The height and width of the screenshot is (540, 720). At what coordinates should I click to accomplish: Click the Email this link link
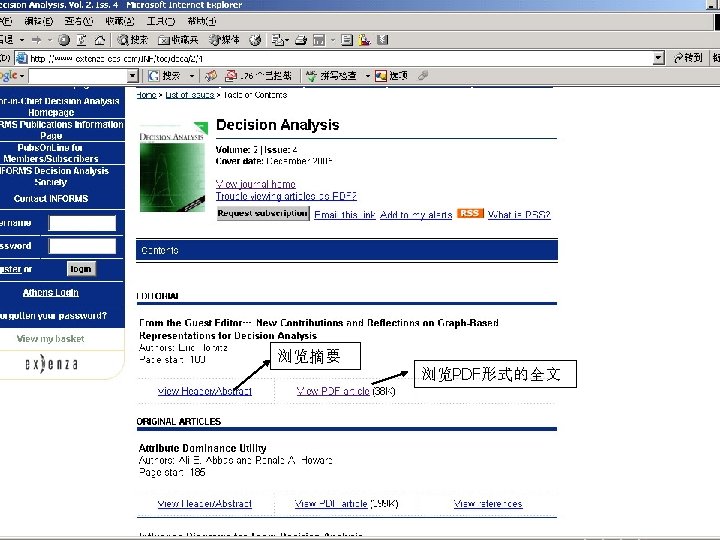[345, 214]
